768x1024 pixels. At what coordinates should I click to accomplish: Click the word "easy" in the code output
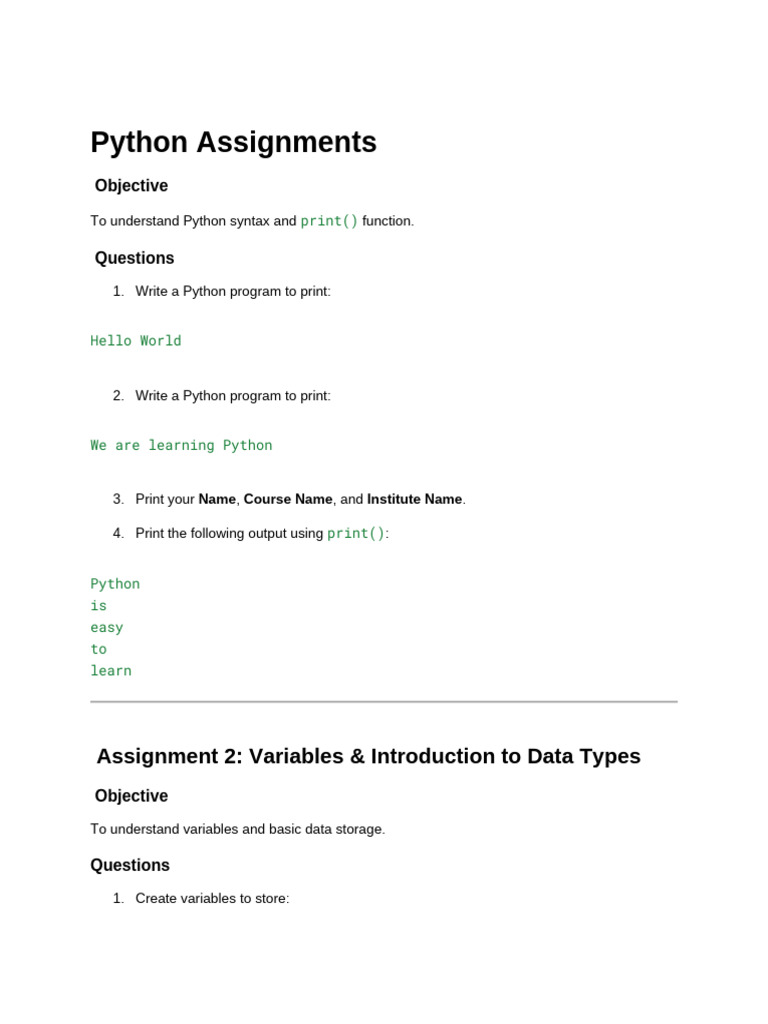pyautogui.click(x=107, y=628)
